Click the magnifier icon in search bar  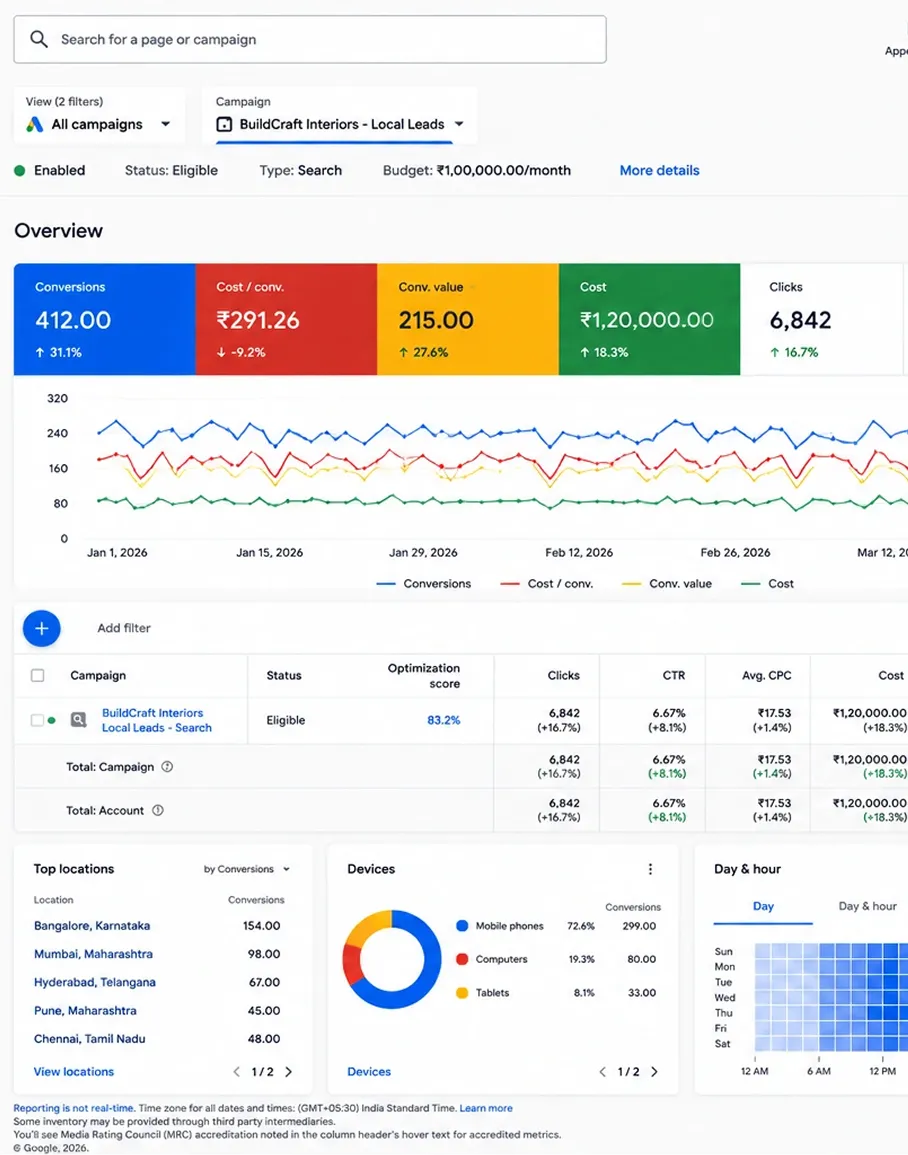(x=39, y=39)
